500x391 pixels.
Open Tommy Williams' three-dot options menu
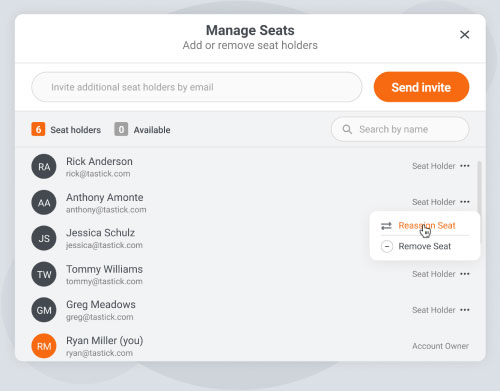tap(465, 274)
